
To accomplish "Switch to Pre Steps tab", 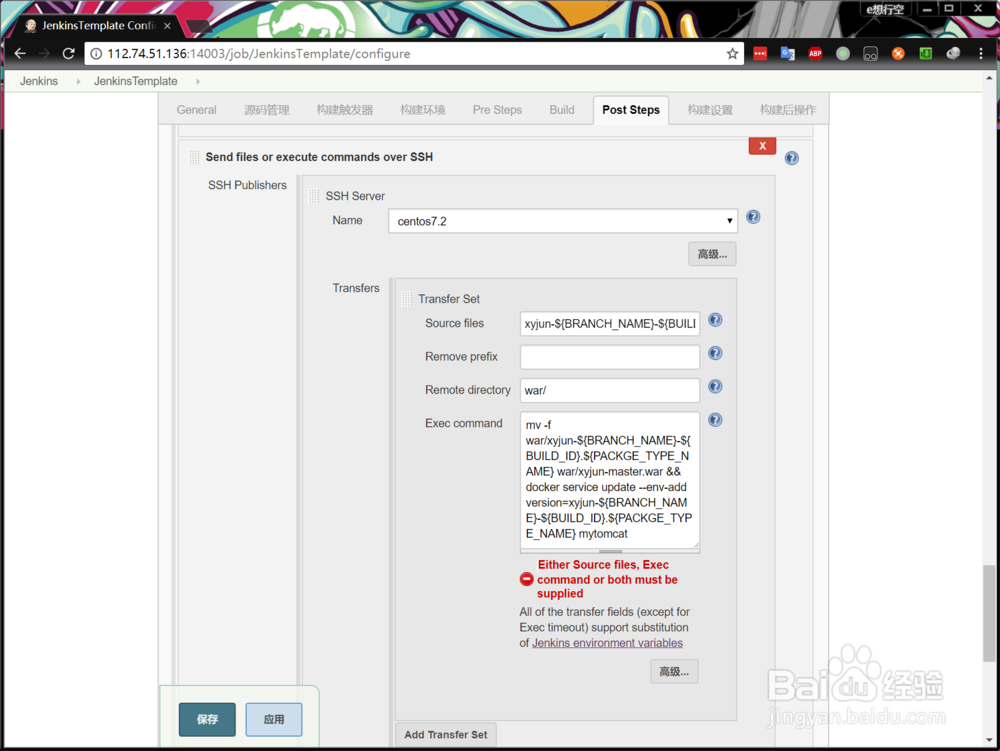I will click(497, 110).
